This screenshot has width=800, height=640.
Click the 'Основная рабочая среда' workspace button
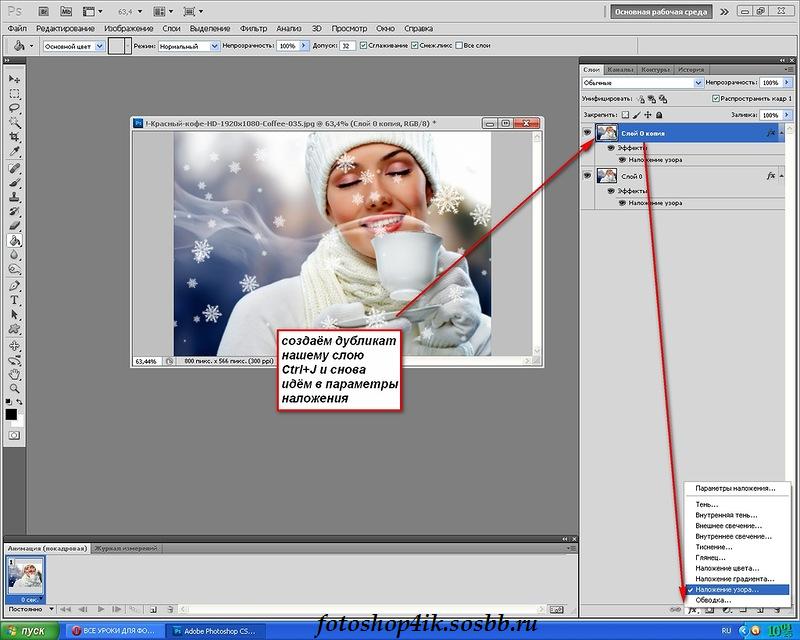662,12
